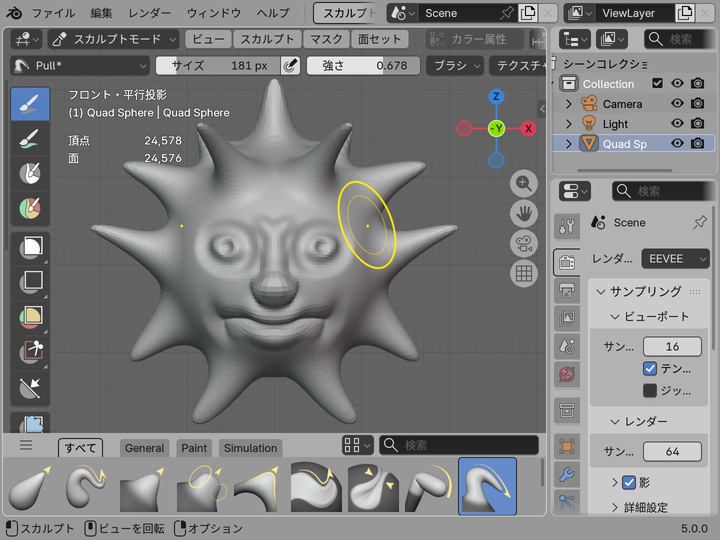Toggle the テン... viewport checkbox
This screenshot has height=540, width=720.
(x=650, y=368)
